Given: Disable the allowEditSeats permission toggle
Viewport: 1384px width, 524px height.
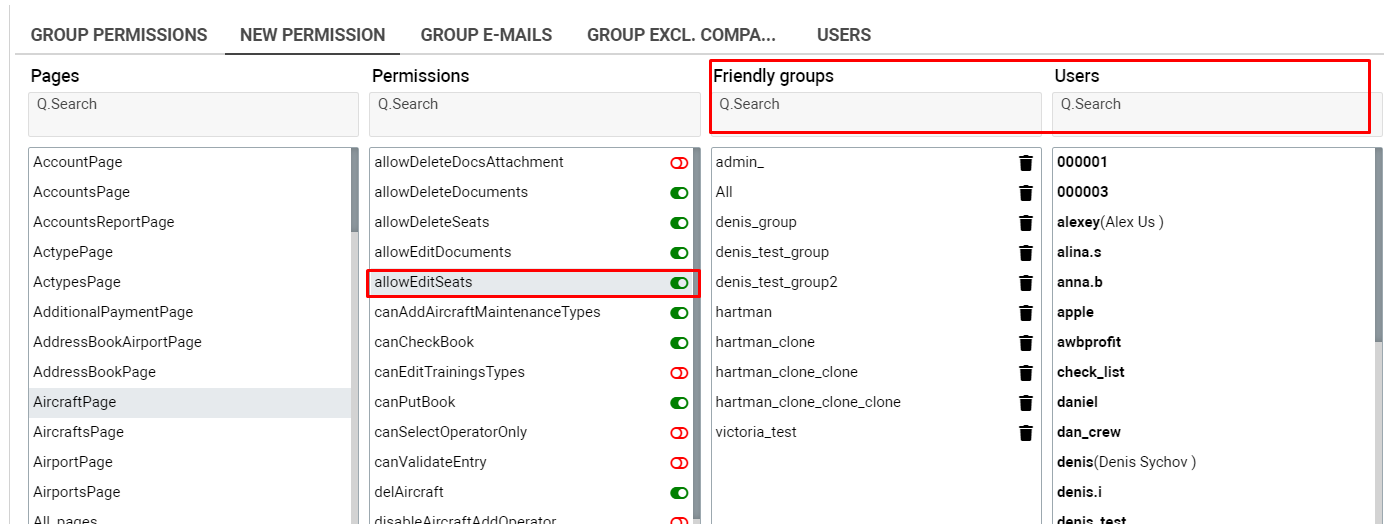Looking at the screenshot, I should click(679, 283).
